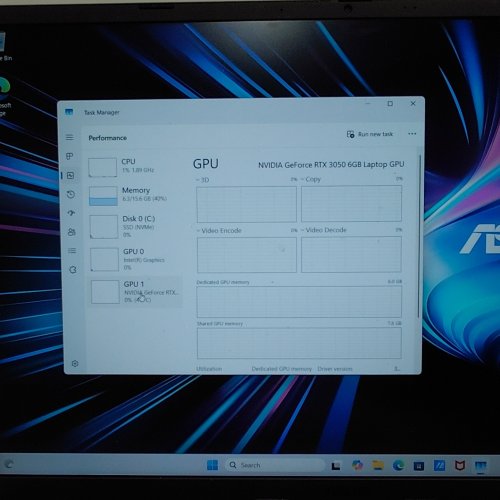Open the Details page icon
500x500 pixels.
coord(72,251)
